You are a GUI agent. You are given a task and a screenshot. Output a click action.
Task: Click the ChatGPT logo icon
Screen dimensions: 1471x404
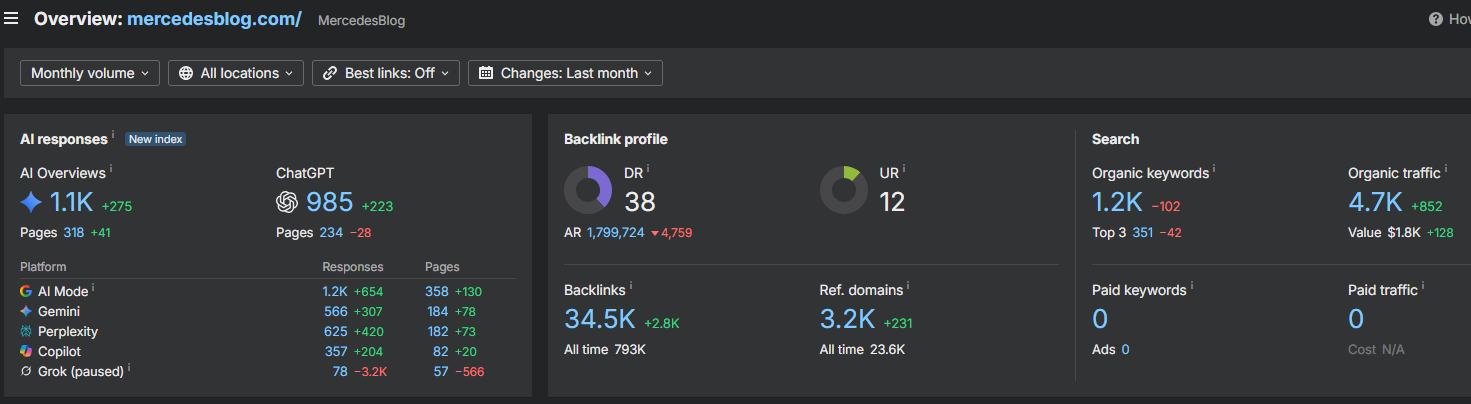pyautogui.click(x=287, y=203)
